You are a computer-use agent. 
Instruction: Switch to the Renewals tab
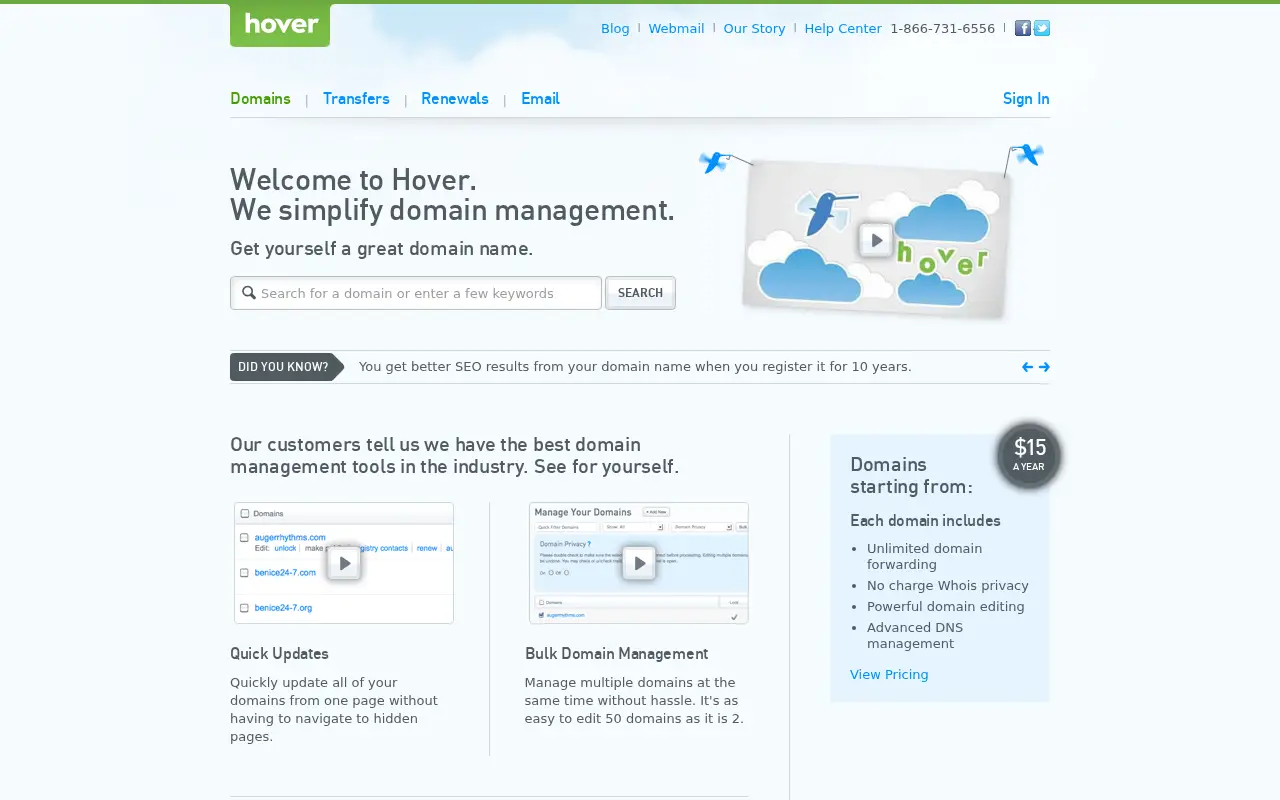(x=455, y=99)
